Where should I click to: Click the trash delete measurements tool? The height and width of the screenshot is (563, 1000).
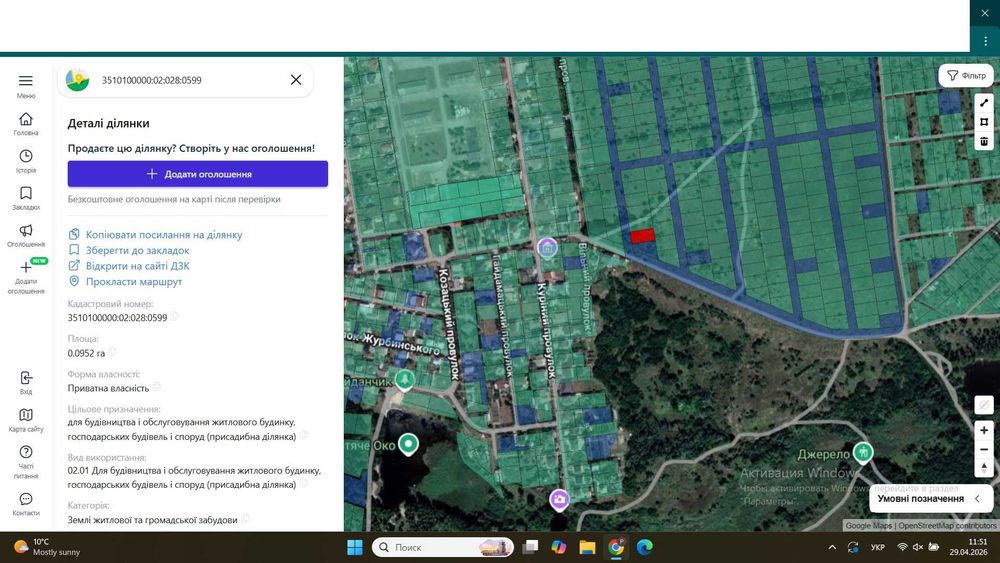(x=984, y=141)
